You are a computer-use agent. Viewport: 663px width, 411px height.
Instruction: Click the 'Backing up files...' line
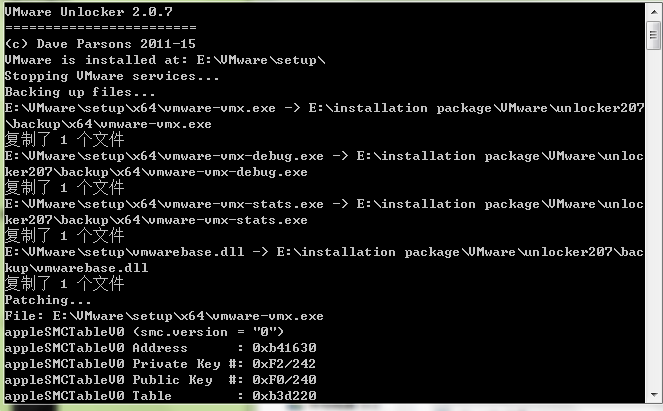pyautogui.click(x=80, y=92)
